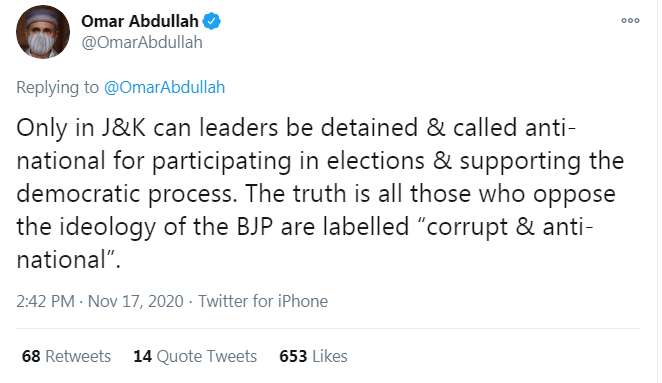662x383 pixels.
Task: Show the 653 Likes list
Action: click(x=313, y=356)
